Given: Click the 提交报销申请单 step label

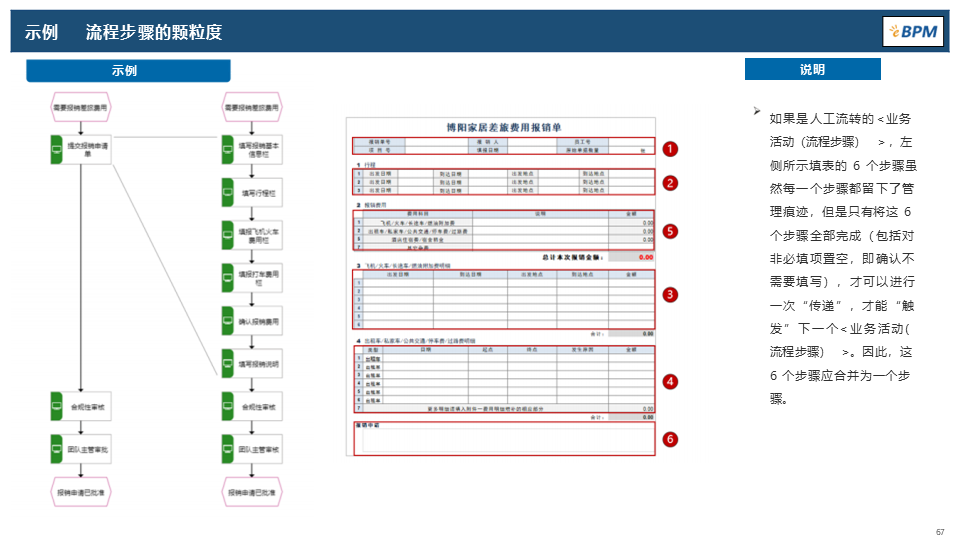Looking at the screenshot, I should (87, 149).
